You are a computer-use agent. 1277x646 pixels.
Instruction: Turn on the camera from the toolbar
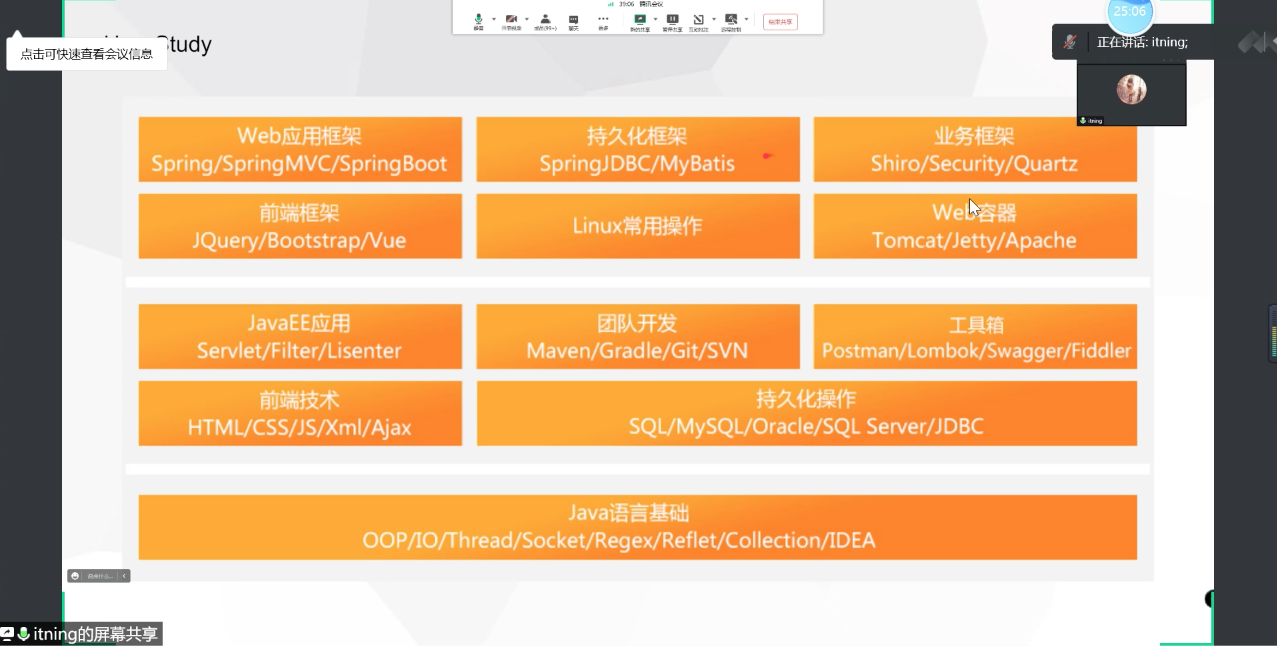tap(512, 21)
